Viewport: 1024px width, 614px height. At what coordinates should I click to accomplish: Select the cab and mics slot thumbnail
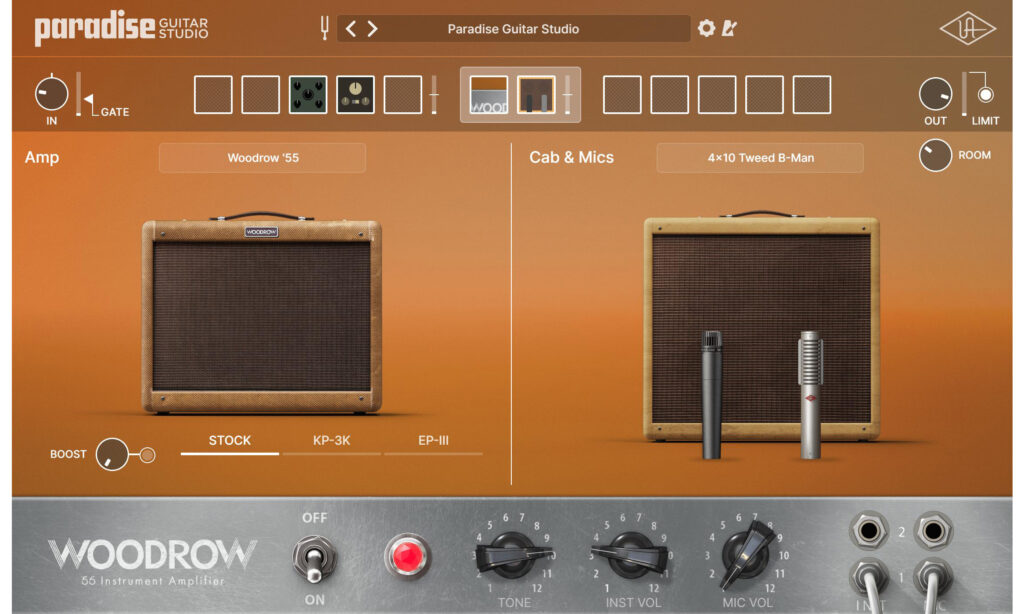click(x=536, y=95)
